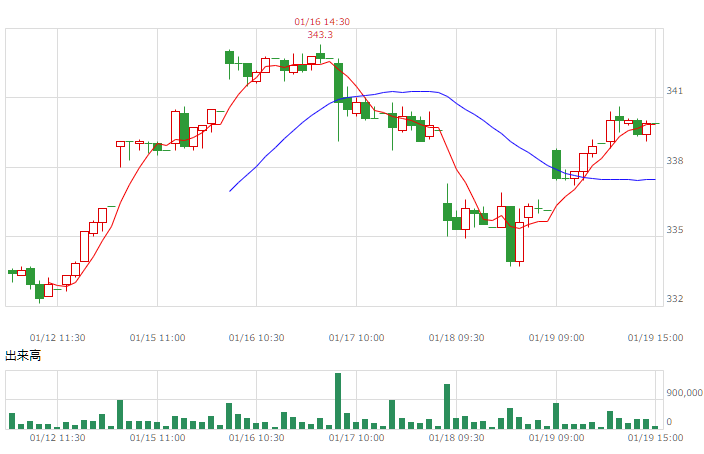
Task: Select the 343.3 peak price label
Action: (320, 35)
